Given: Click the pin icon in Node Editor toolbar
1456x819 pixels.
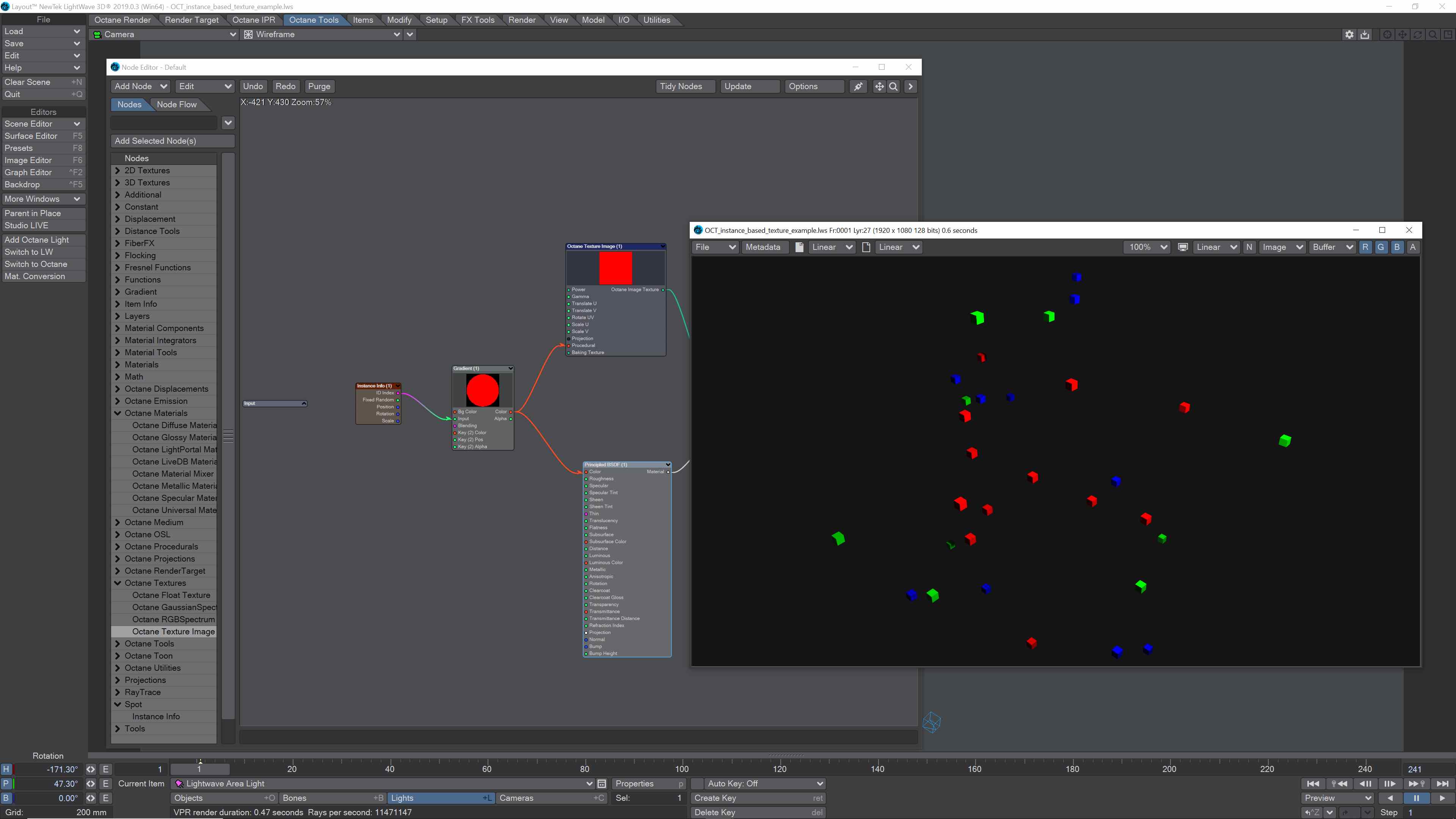Looking at the screenshot, I should click(x=858, y=86).
